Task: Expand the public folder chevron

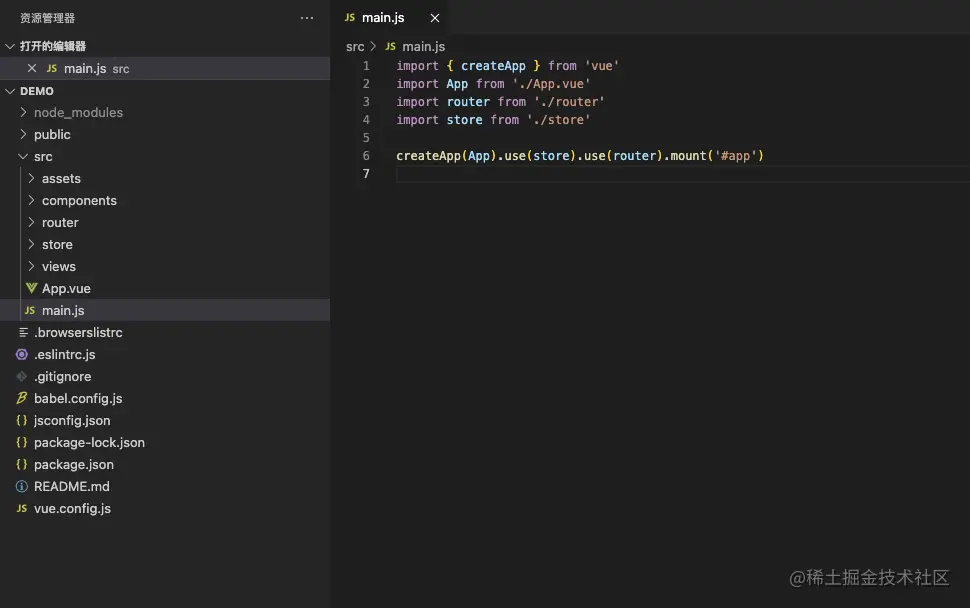Action: coord(23,134)
